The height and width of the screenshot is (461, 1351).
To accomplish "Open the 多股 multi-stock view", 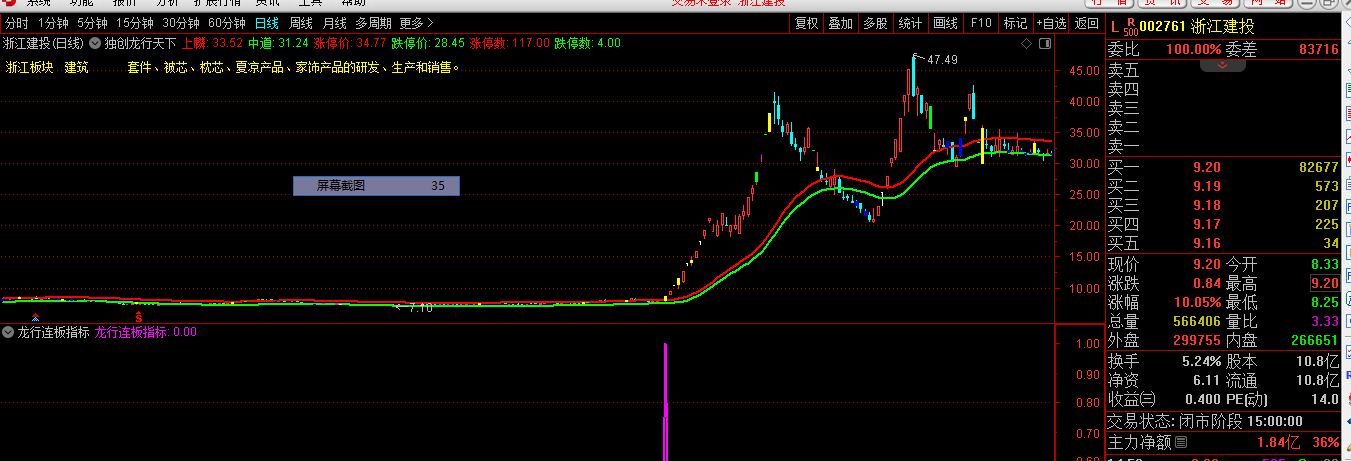I will click(875, 23).
